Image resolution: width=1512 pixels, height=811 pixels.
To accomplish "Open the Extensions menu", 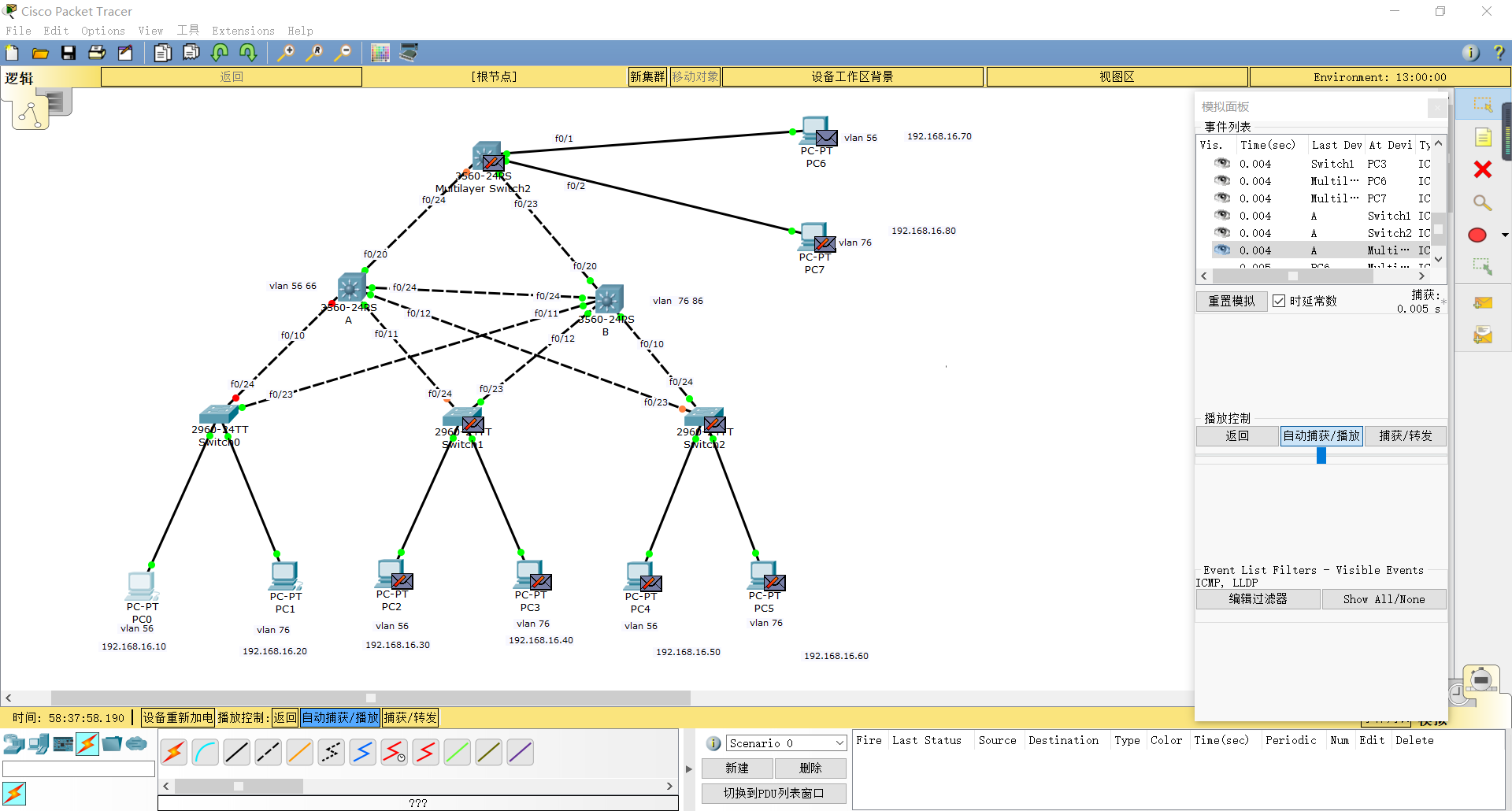I will [x=243, y=31].
